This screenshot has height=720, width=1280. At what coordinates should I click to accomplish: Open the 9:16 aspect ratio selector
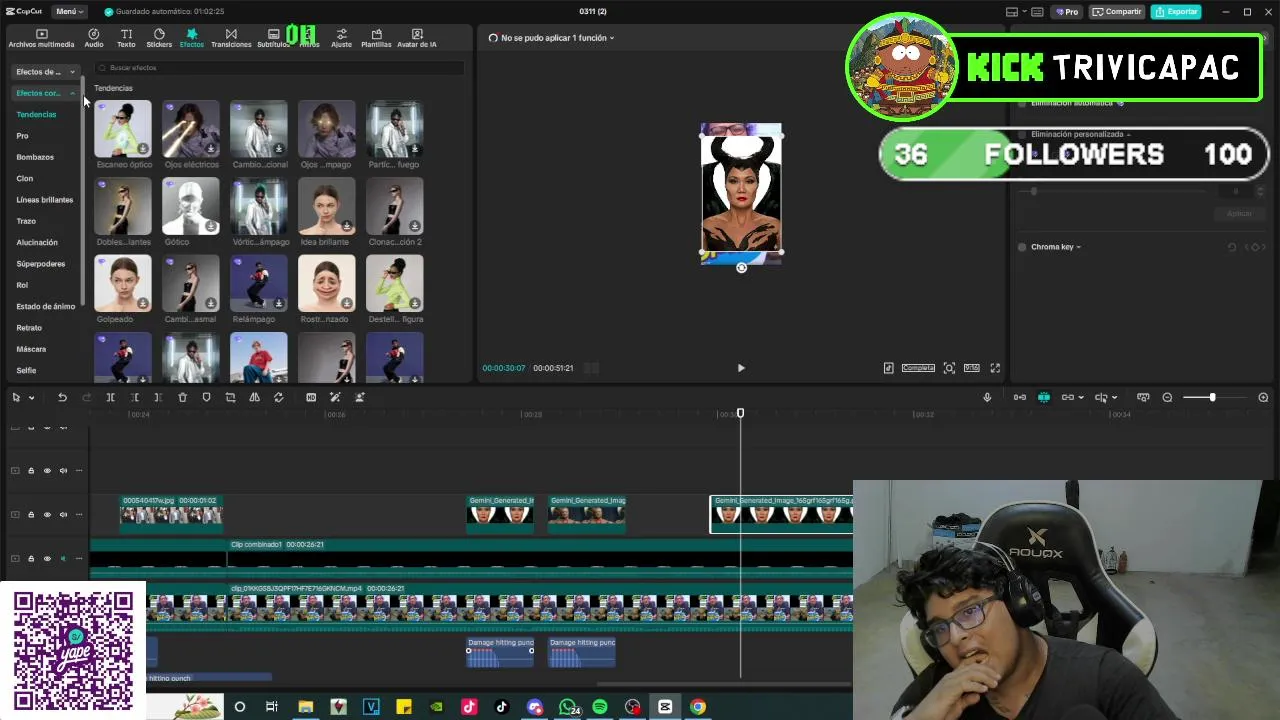tap(971, 368)
